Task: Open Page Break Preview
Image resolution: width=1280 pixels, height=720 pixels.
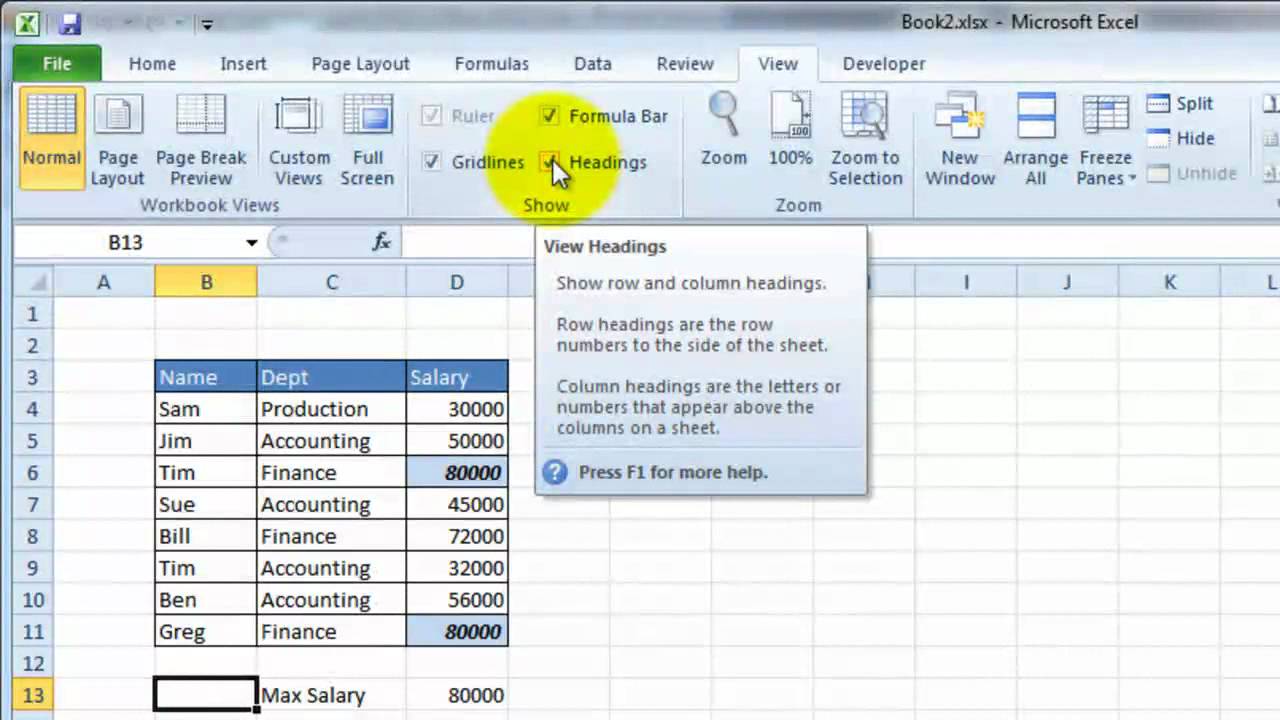Action: coord(201,139)
